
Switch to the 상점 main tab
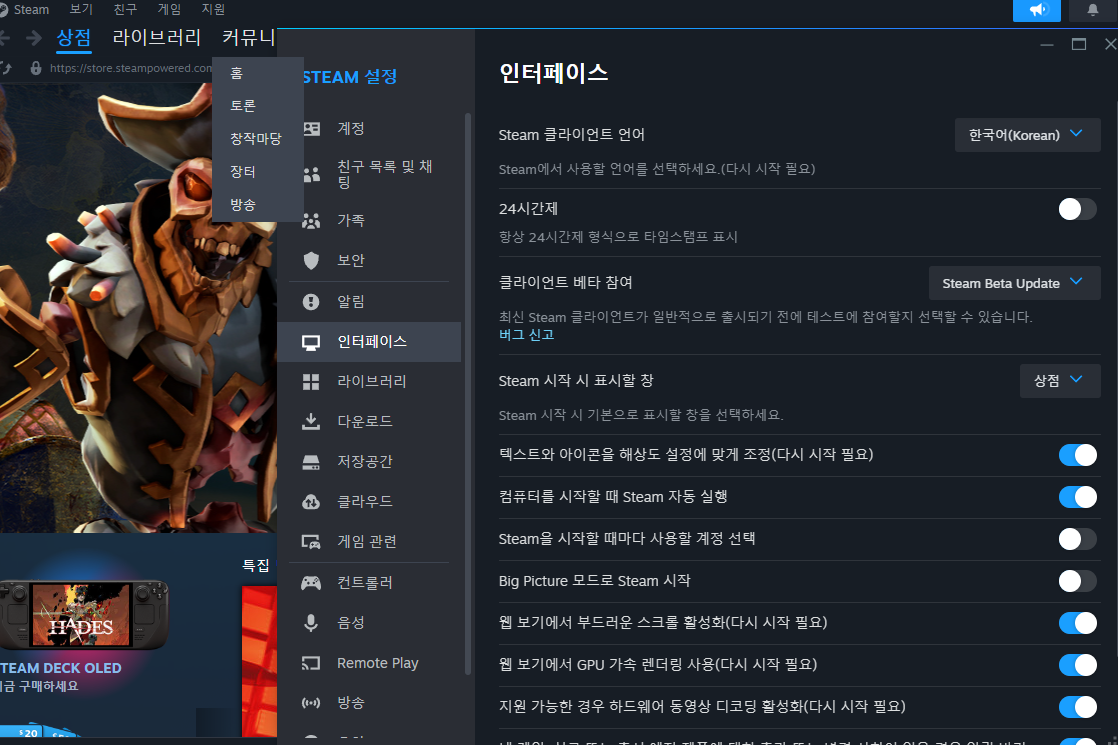pos(74,37)
